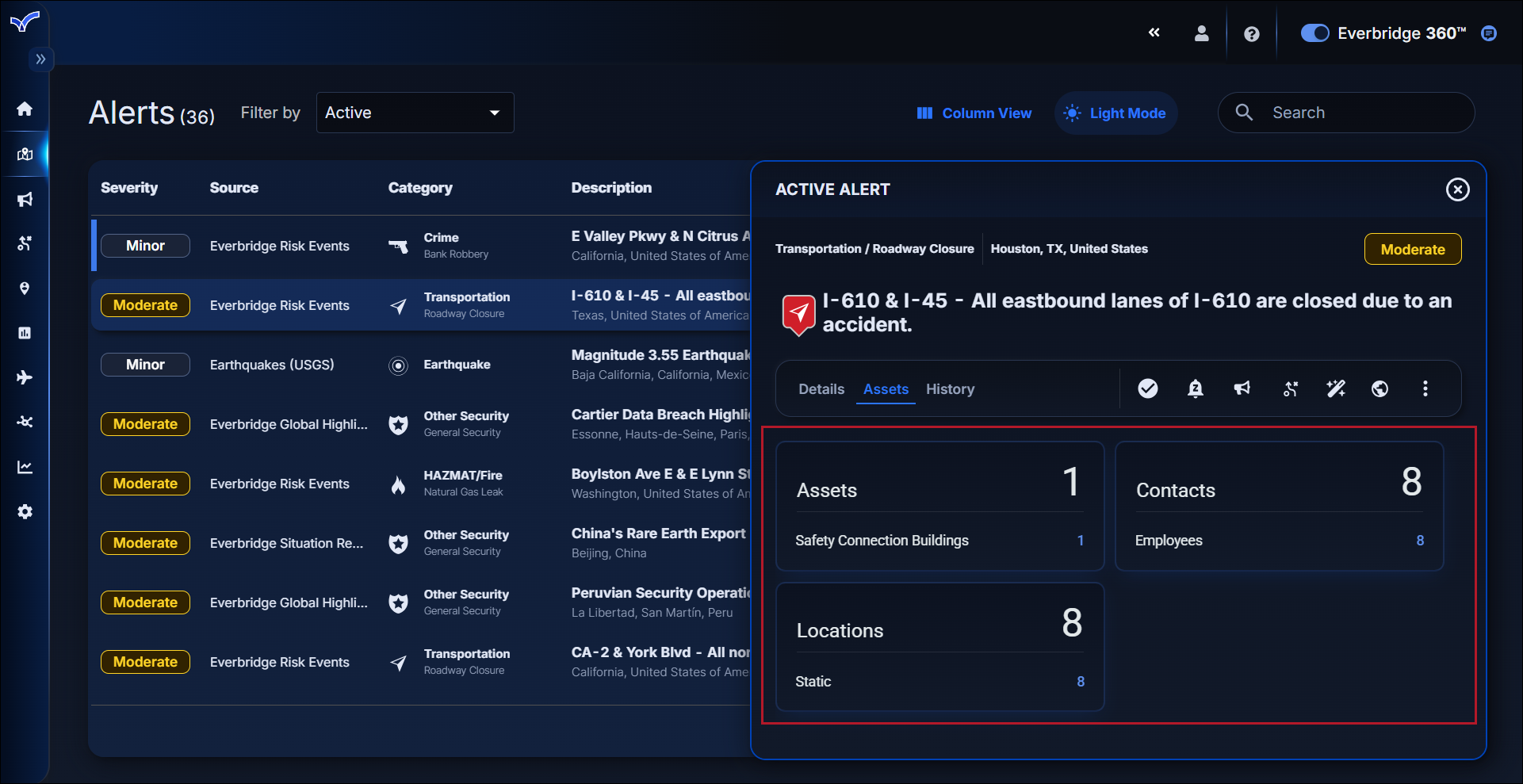The height and width of the screenshot is (784, 1523).
Task: Click the Search input field
Action: pos(1346,113)
